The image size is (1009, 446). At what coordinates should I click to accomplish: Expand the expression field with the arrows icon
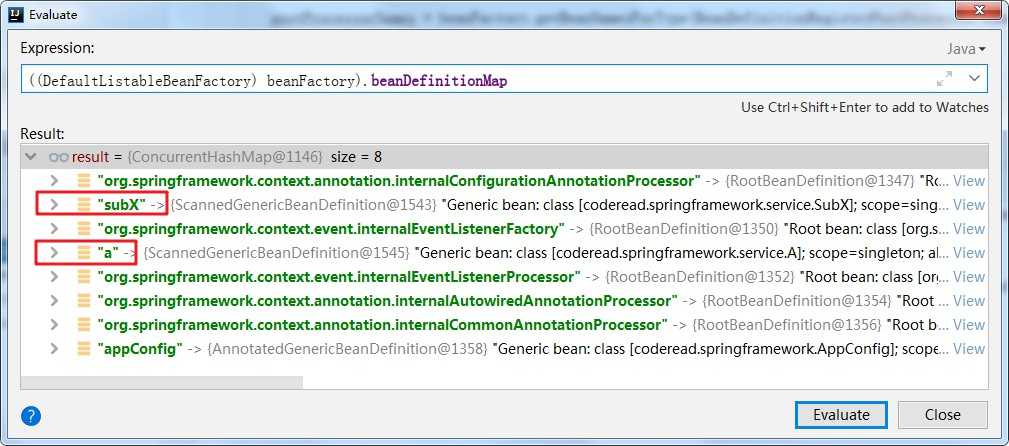[944, 79]
